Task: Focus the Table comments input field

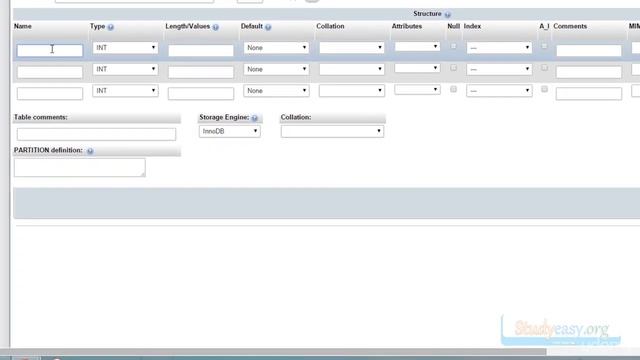Action: [96, 134]
